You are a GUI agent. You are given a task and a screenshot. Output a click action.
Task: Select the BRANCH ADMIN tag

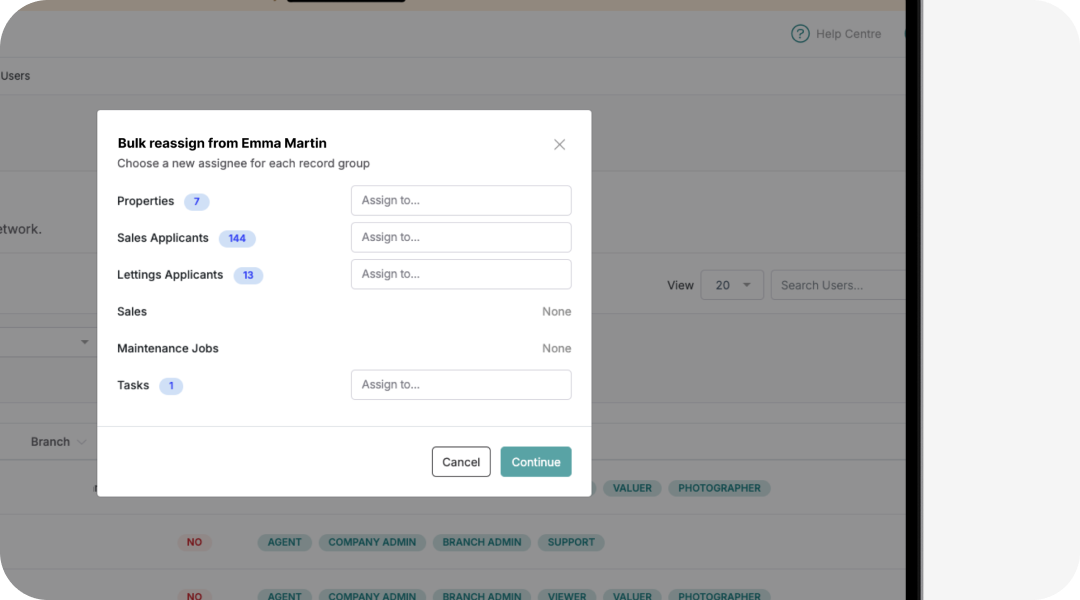click(x=481, y=542)
